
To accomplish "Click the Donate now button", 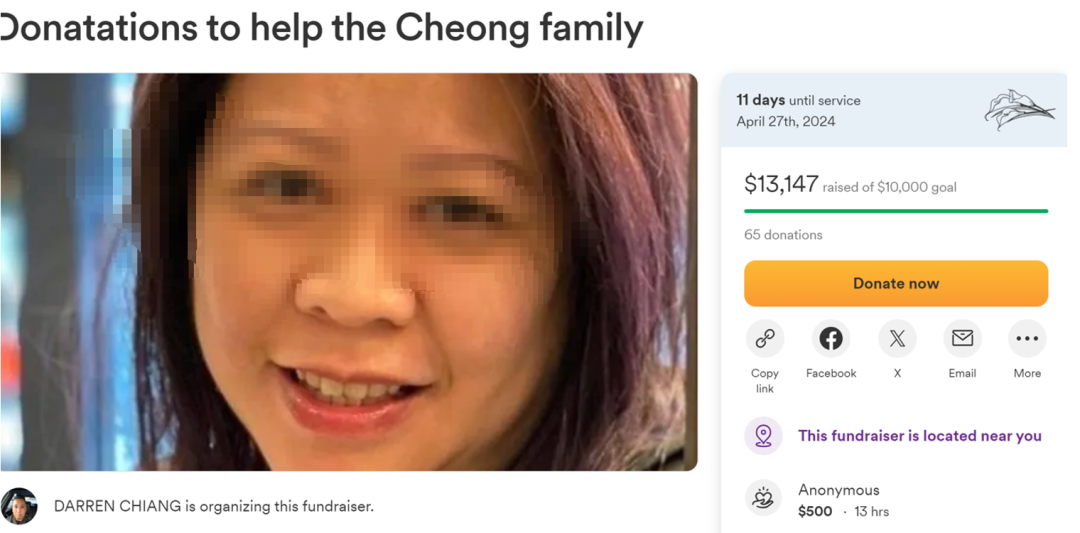I will (x=896, y=283).
